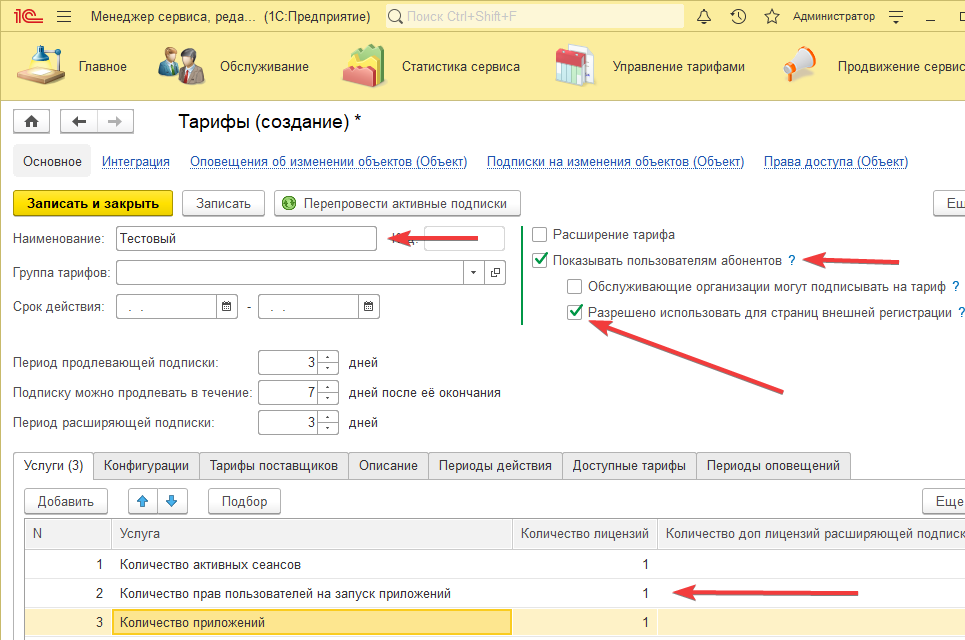Click the Наименование text field

(x=245, y=238)
